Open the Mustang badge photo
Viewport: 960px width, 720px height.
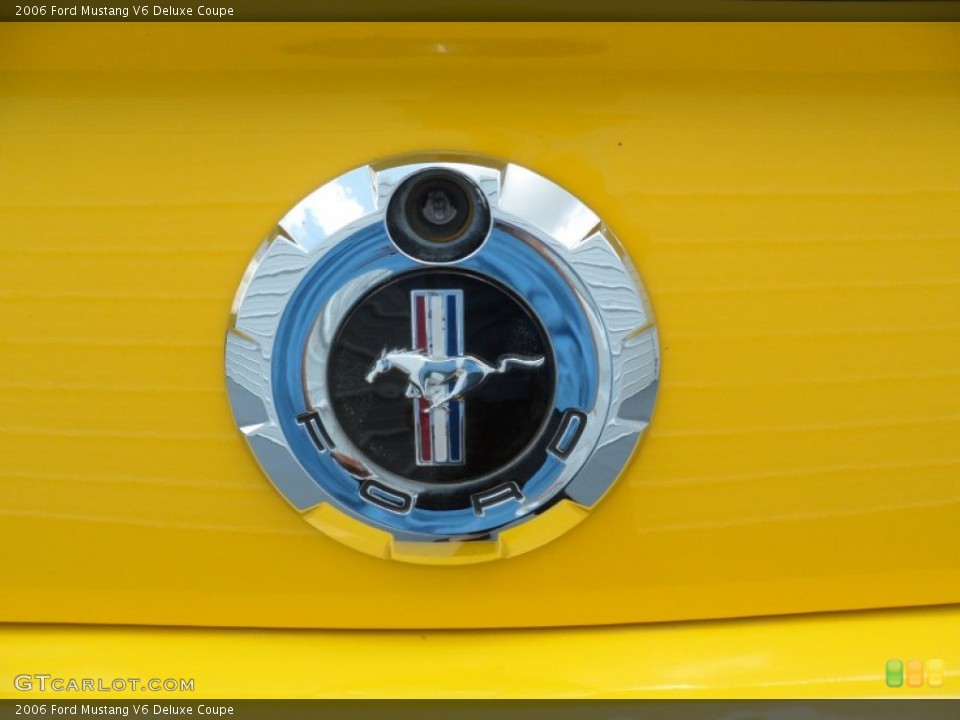pos(480,361)
